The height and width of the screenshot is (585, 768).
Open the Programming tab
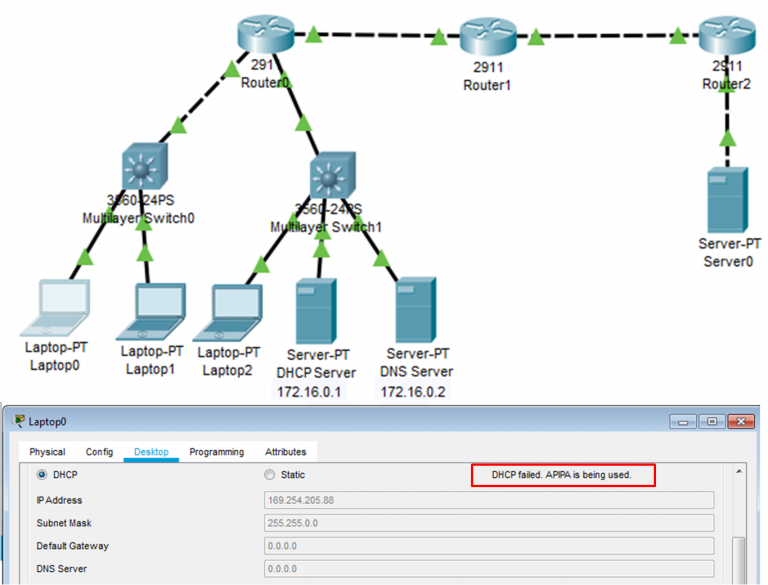[x=216, y=452]
